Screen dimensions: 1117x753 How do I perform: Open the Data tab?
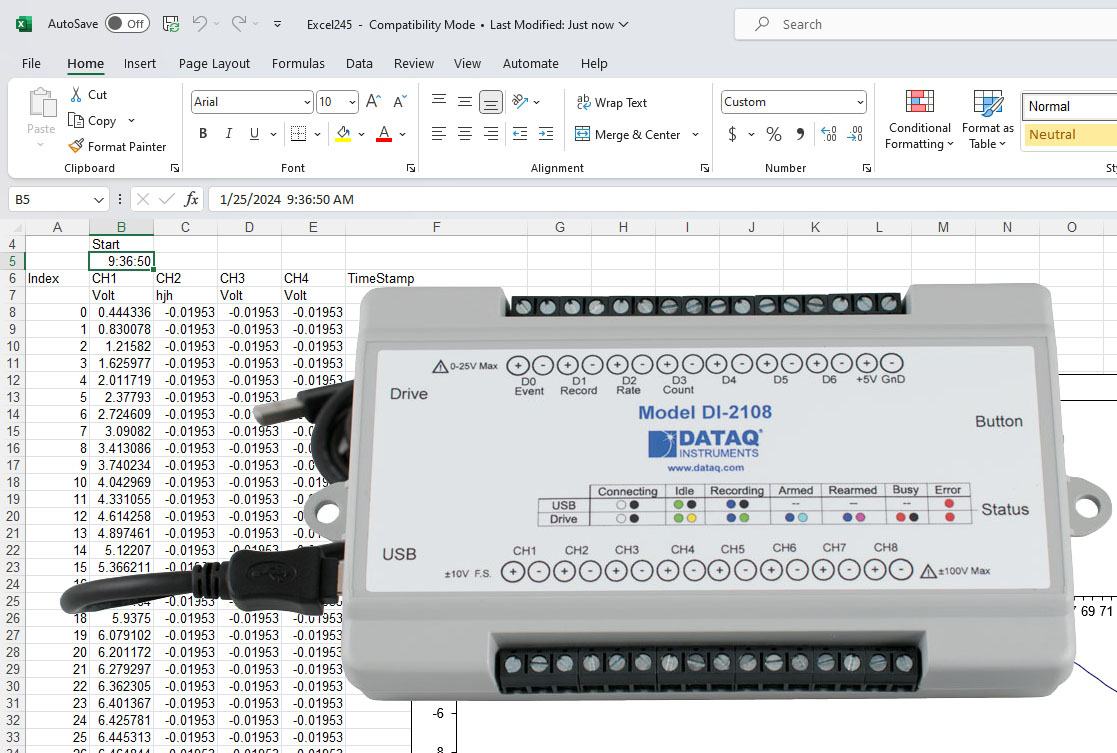tap(359, 63)
